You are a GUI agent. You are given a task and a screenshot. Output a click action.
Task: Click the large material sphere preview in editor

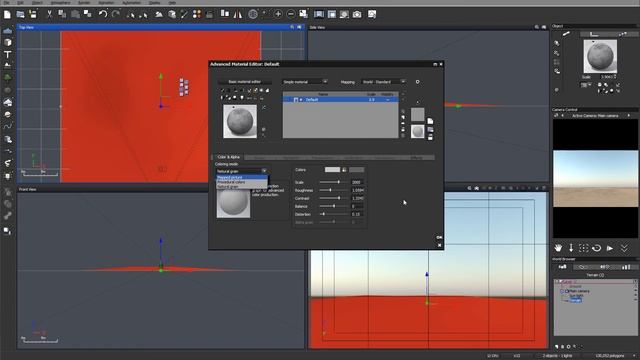(240, 121)
